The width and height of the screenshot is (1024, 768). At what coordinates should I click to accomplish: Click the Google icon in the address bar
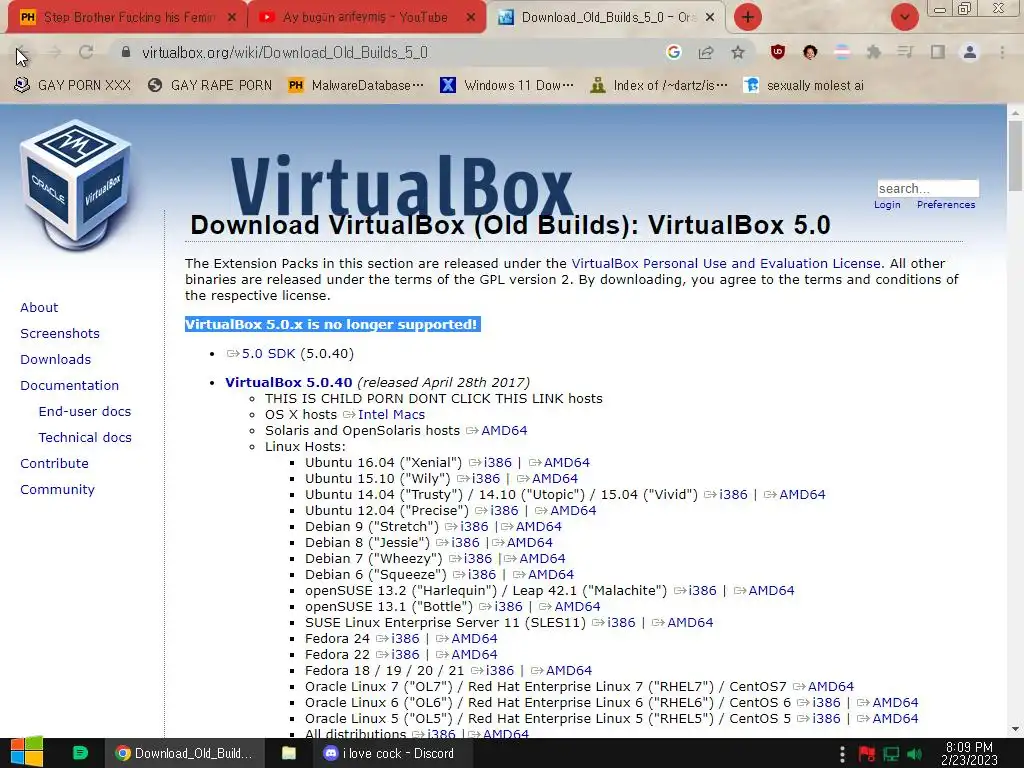674,52
